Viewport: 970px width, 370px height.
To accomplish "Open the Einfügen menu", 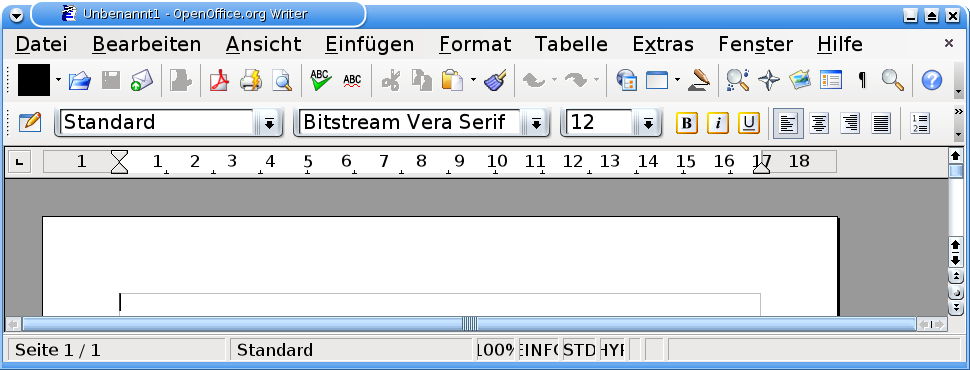I will pyautogui.click(x=369, y=45).
